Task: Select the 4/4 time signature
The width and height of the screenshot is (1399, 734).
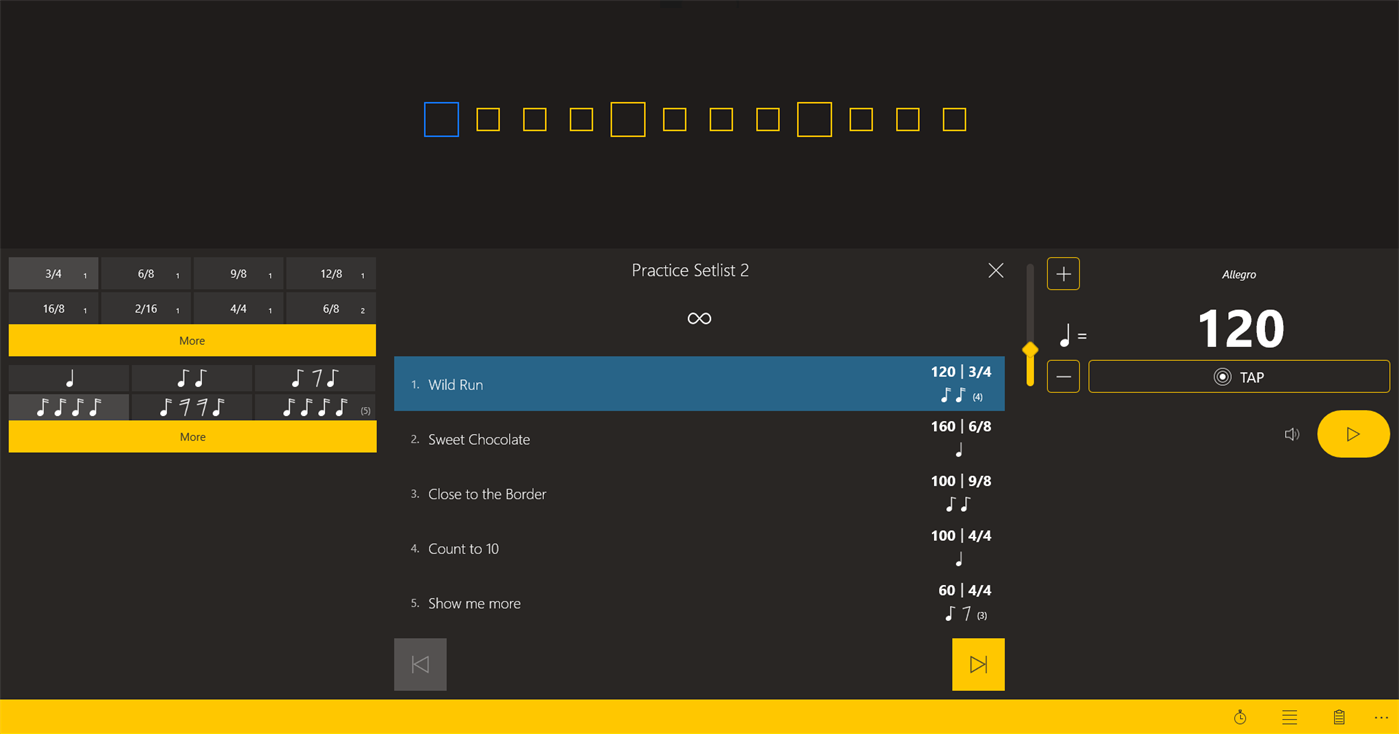Action: pos(238,308)
